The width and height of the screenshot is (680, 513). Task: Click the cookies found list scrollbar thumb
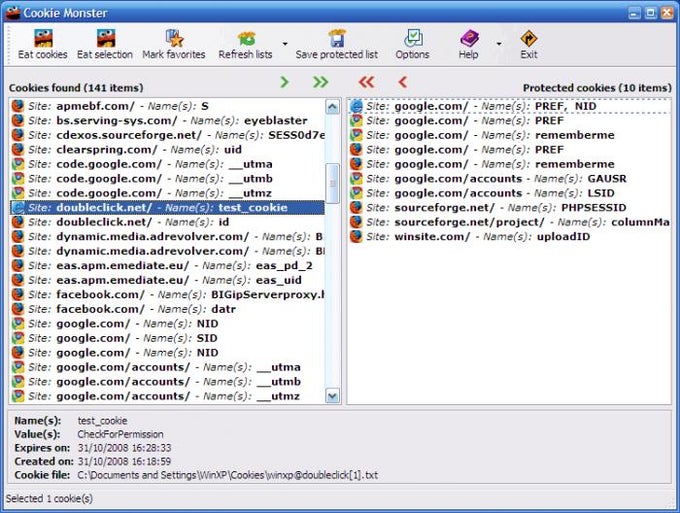pyautogui.click(x=333, y=183)
